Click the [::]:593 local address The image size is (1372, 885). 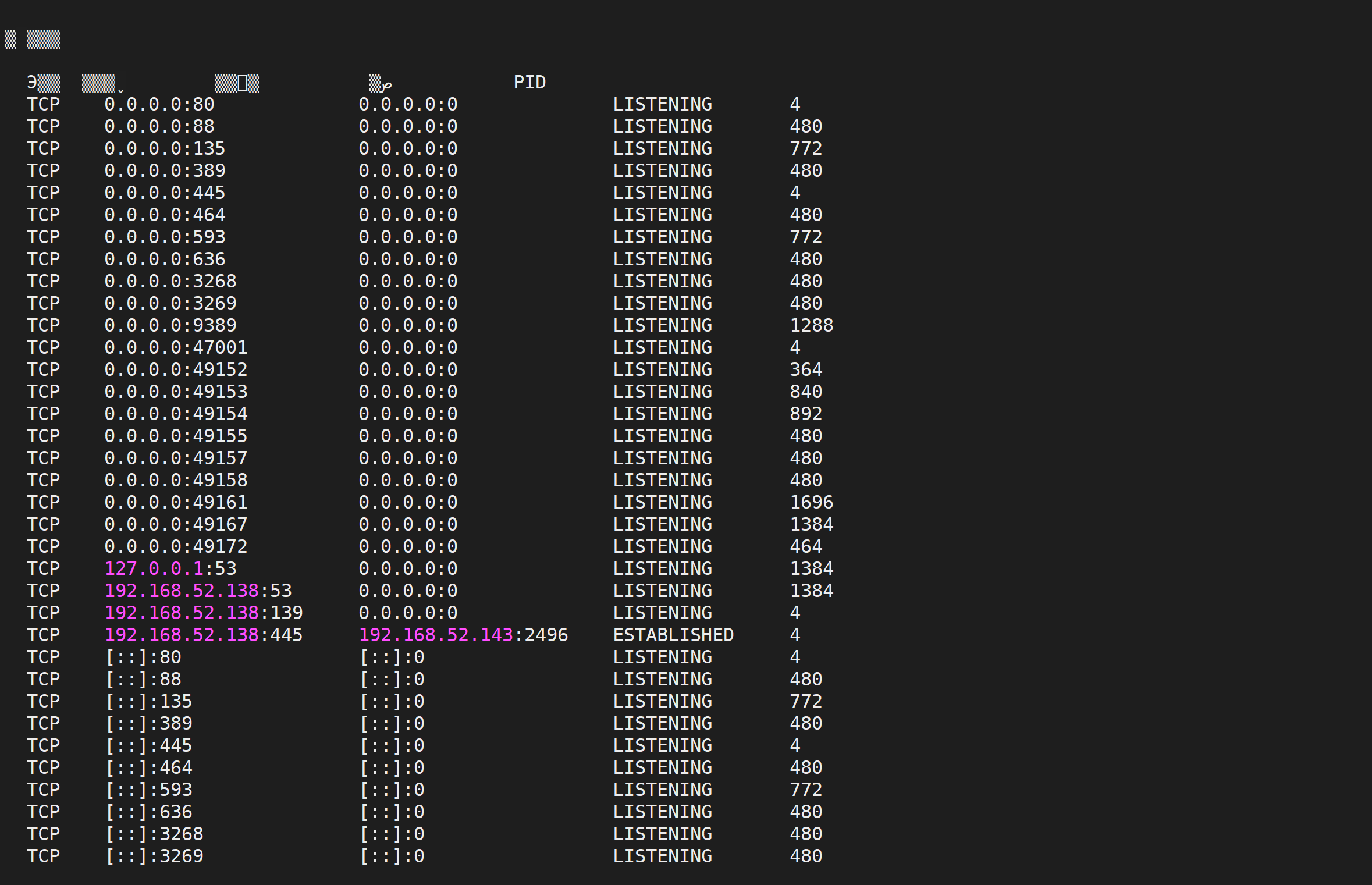(x=149, y=790)
